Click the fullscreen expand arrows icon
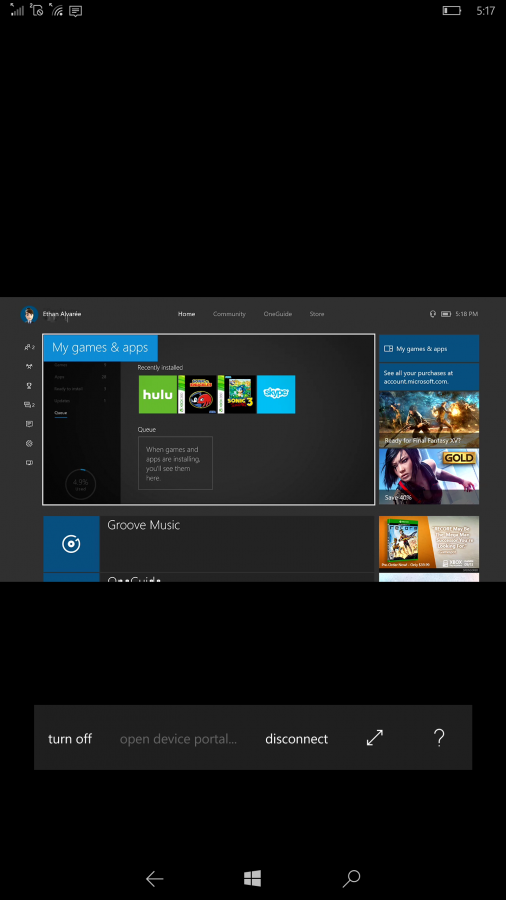Viewport: 506px width, 900px height. click(375, 738)
